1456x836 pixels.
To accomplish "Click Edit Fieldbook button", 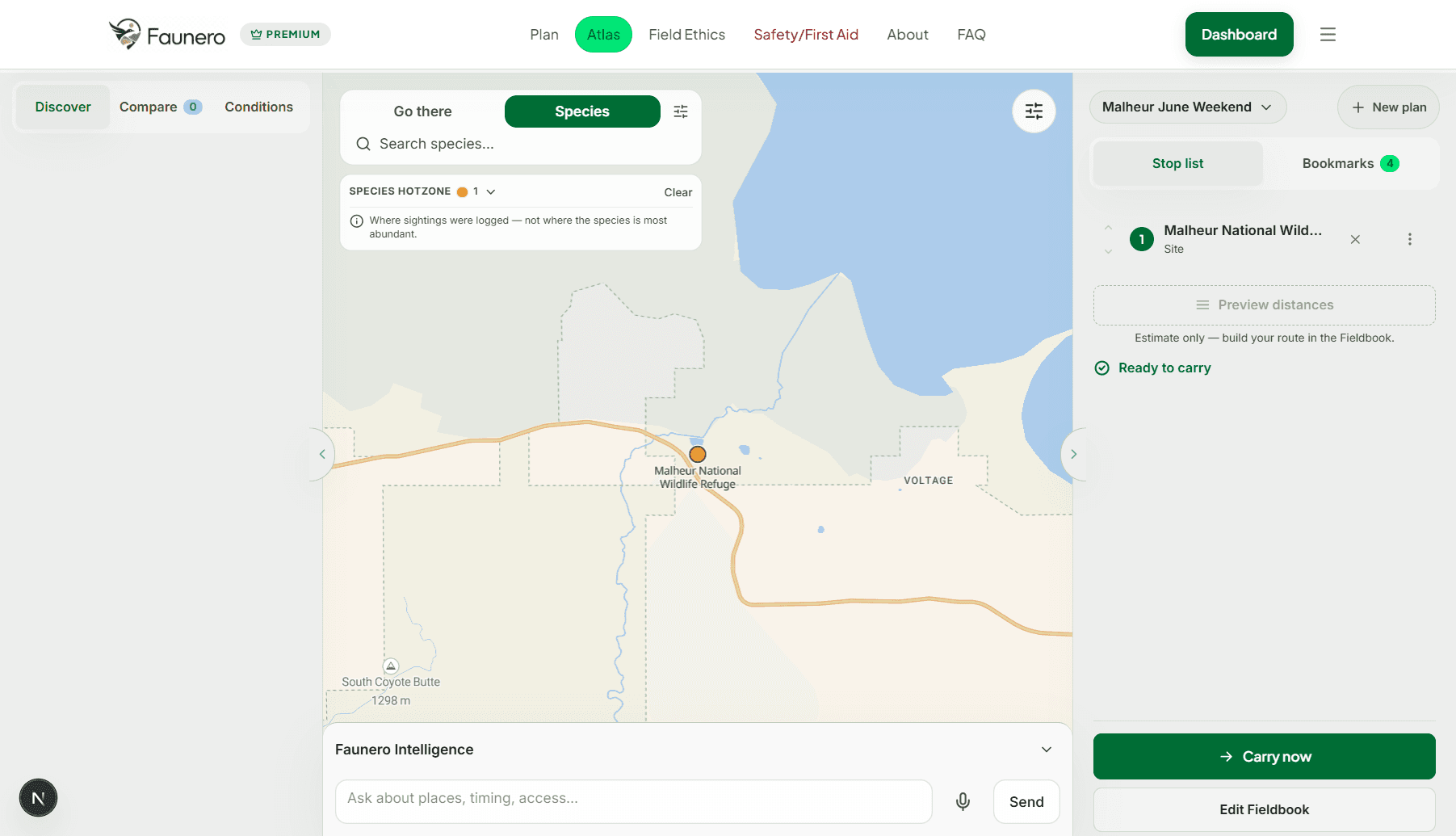I will click(x=1264, y=809).
